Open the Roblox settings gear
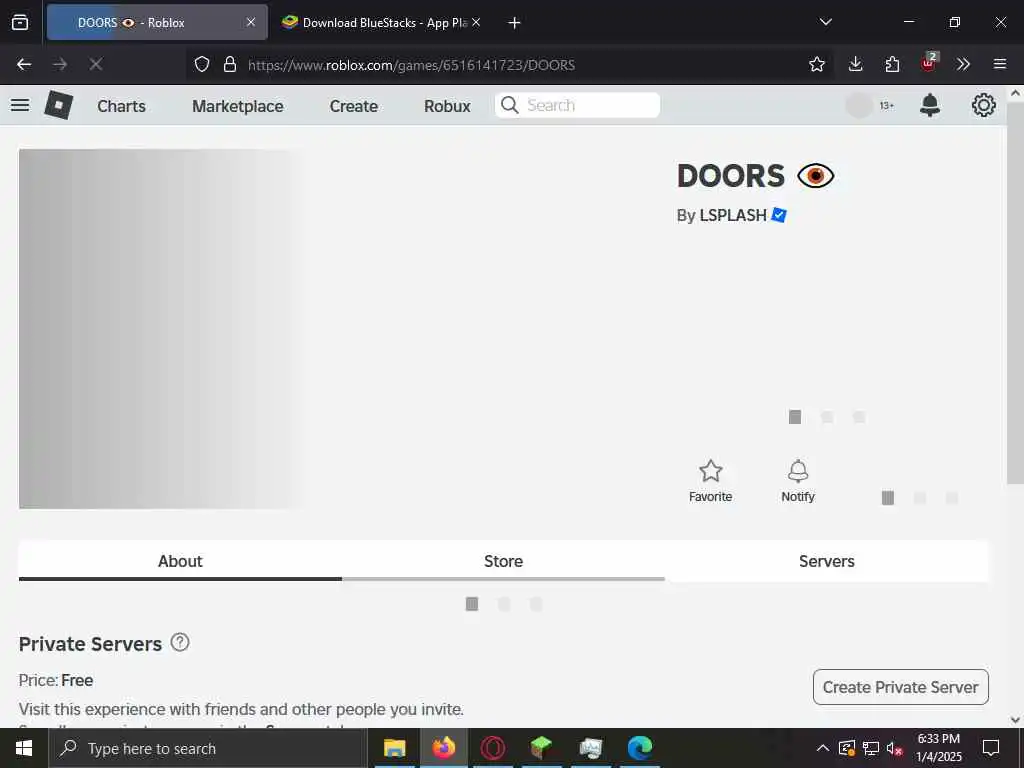 click(x=983, y=105)
